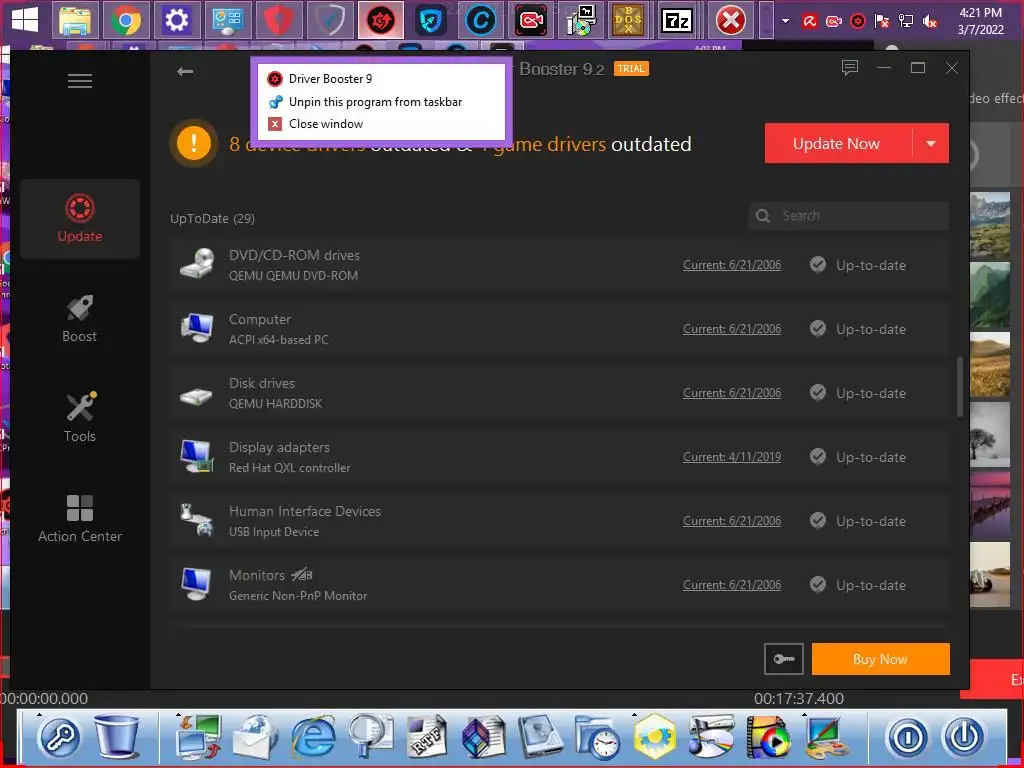Screen dimensions: 1024x768
Task: Click the power shutdown icon in dock
Action: coord(964,737)
